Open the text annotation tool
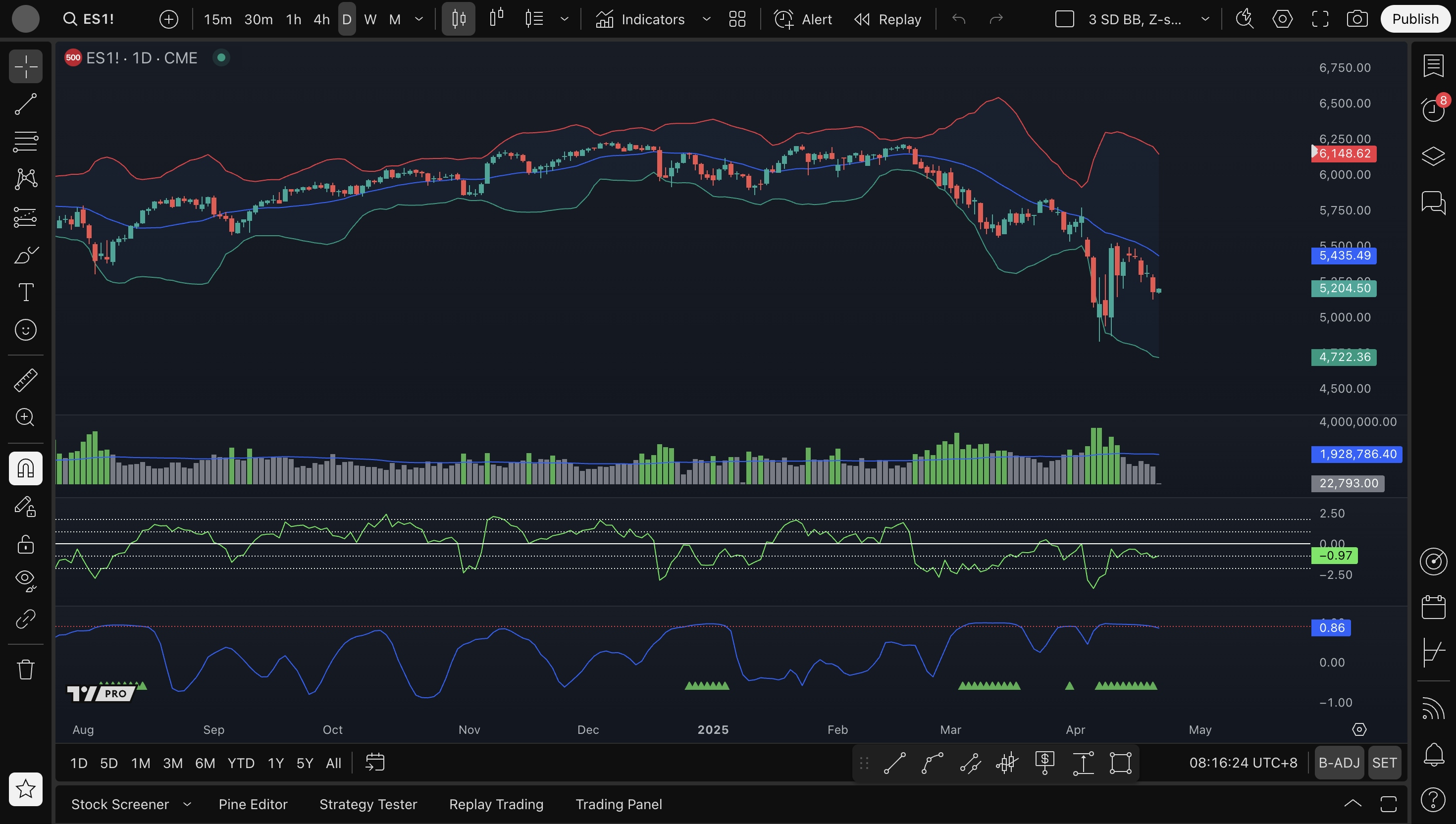 tap(25, 292)
